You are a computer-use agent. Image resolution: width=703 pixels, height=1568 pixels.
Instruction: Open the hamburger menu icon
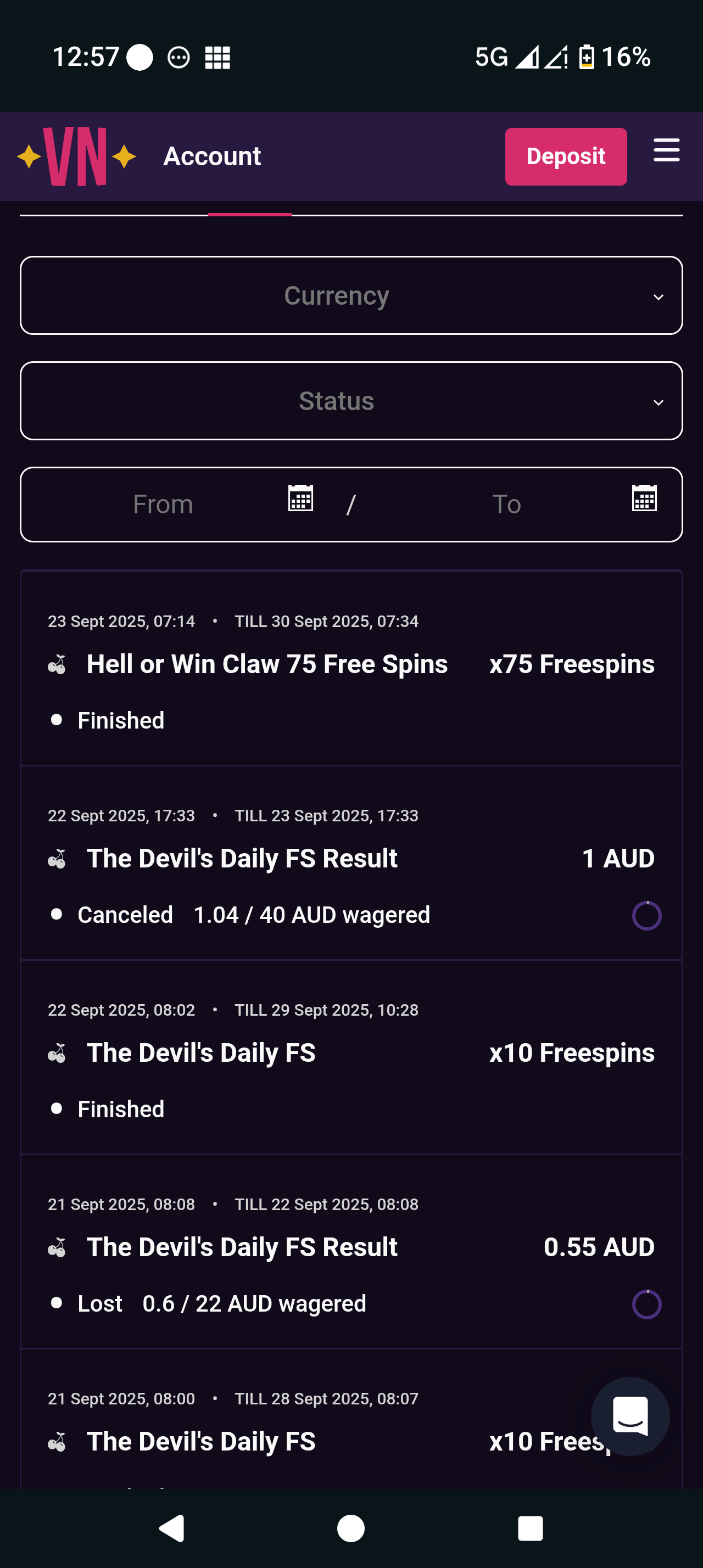(666, 150)
